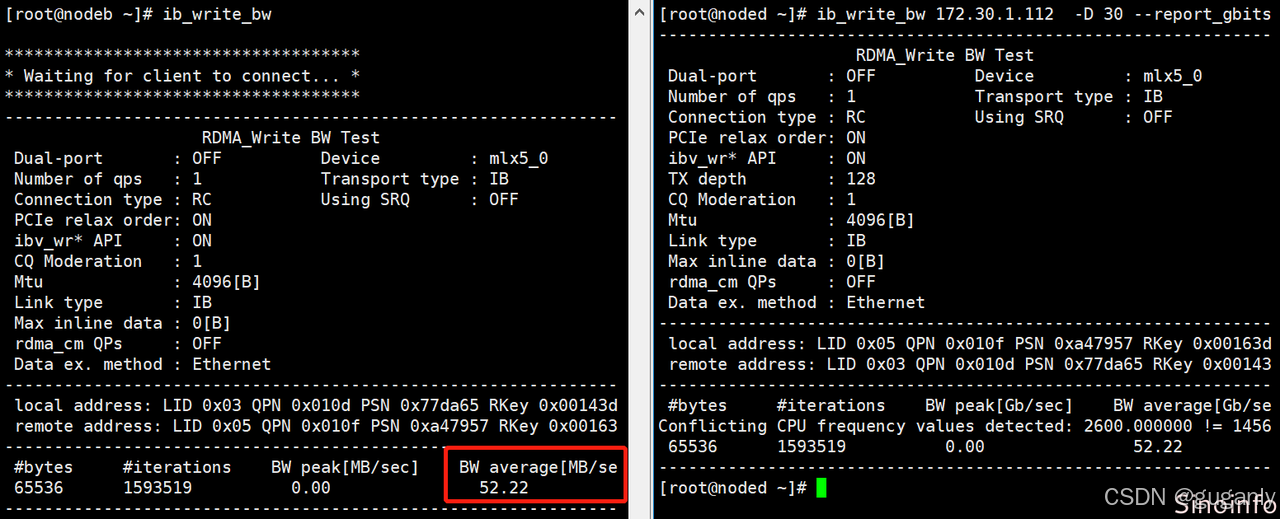Select 'PCIe relax order' label in nodeb terminal

pos(93,220)
